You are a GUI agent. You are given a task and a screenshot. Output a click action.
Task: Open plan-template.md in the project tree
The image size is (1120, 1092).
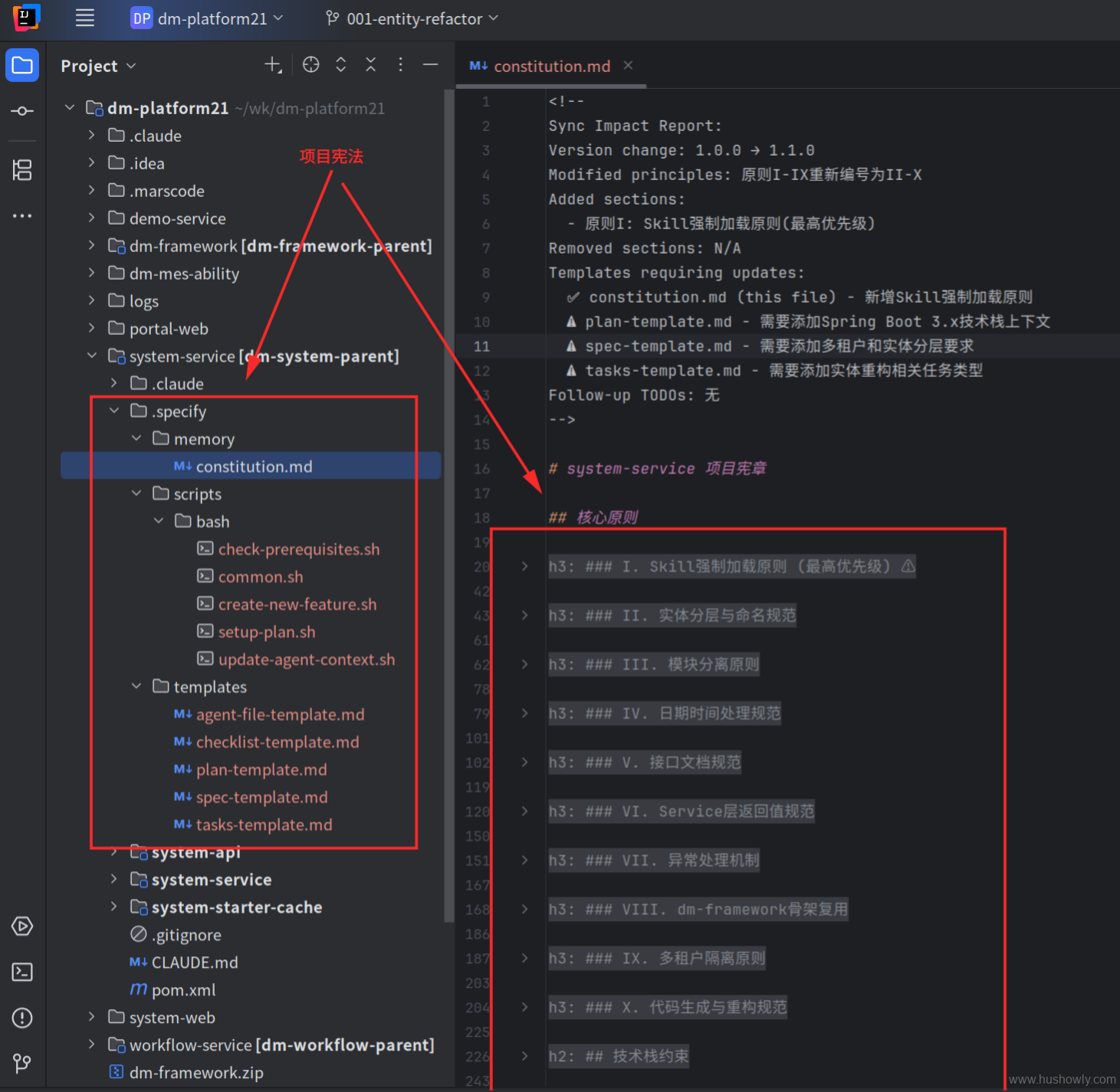point(261,769)
